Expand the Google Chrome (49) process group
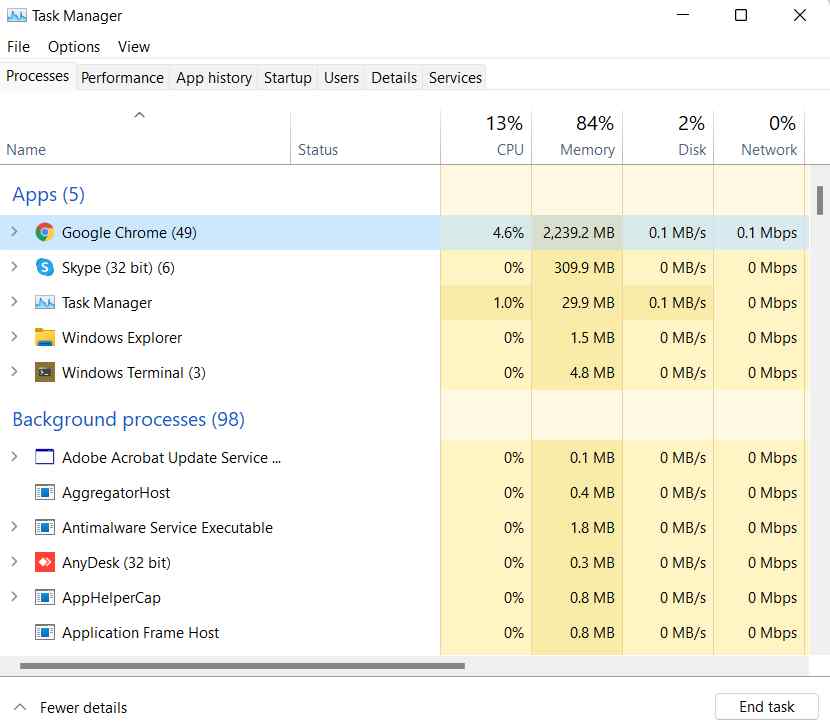The width and height of the screenshot is (830, 727). [14, 232]
